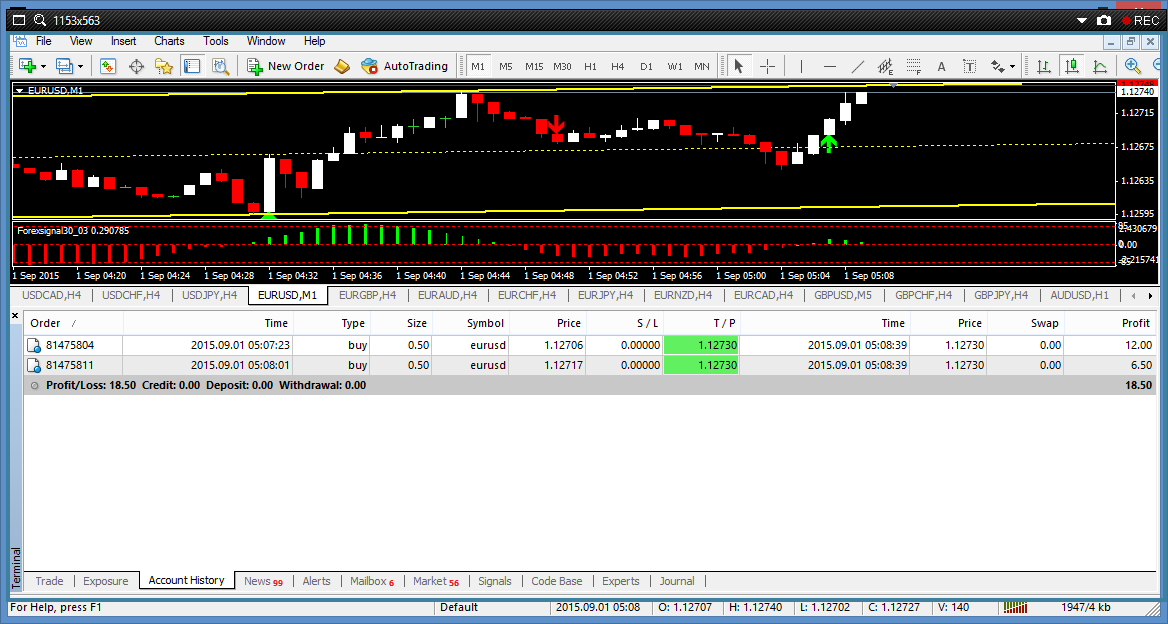
Task: Expand the Arrows tool dropdown arrow
Action: [x=1012, y=66]
